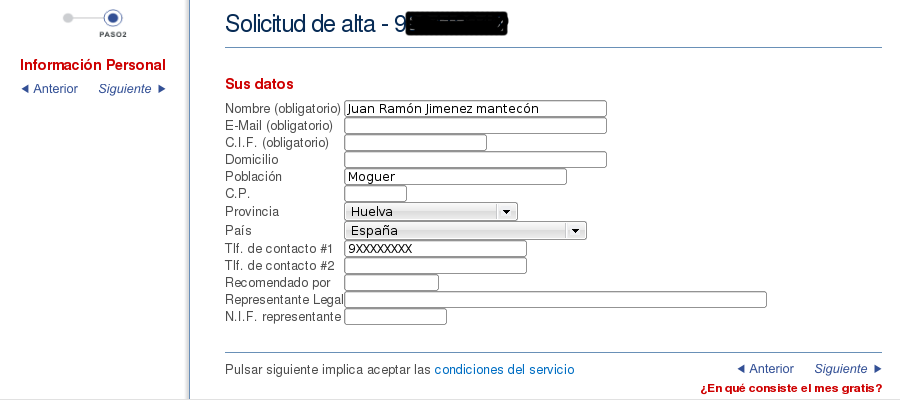Go back using sidebar Anterior link

click(49, 89)
